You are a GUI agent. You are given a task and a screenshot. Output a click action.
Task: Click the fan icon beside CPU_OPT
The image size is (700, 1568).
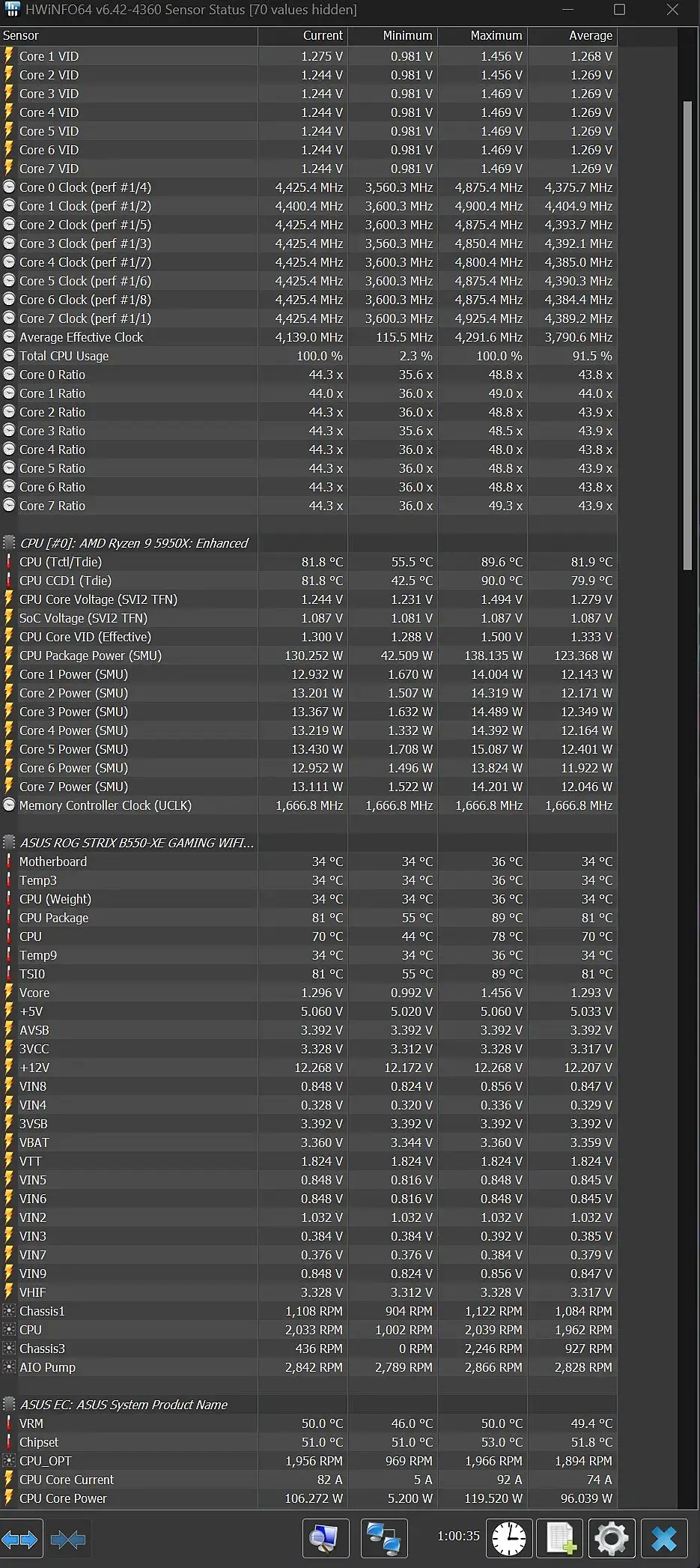click(9, 1461)
